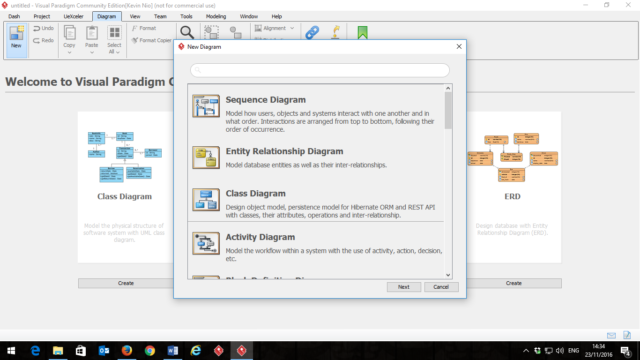640x360 pixels.
Task: Select the Activity Diagram icon
Action: point(206,243)
